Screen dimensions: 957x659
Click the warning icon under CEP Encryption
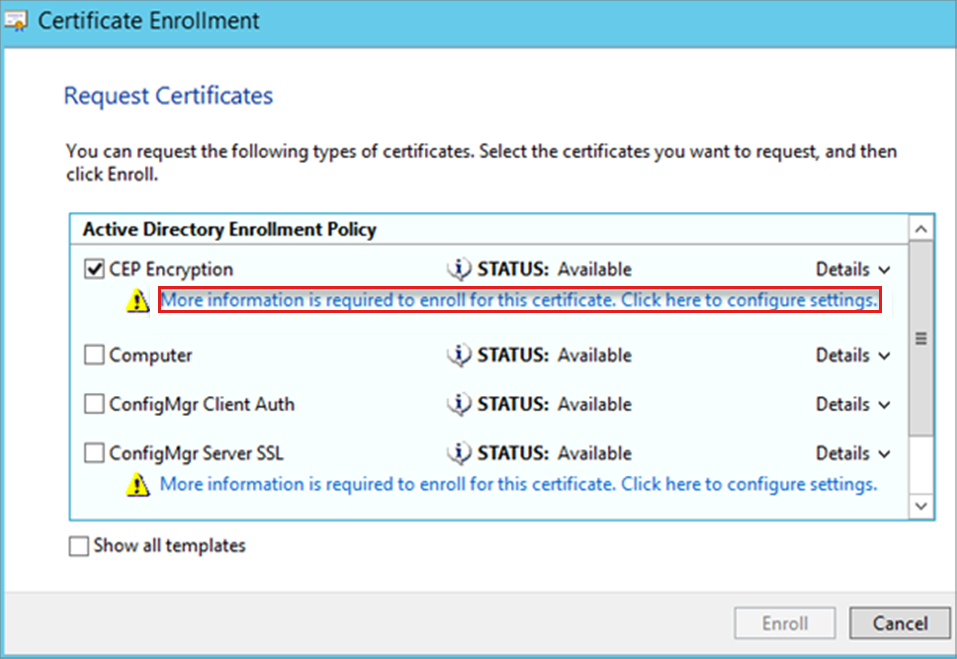pyautogui.click(x=138, y=301)
